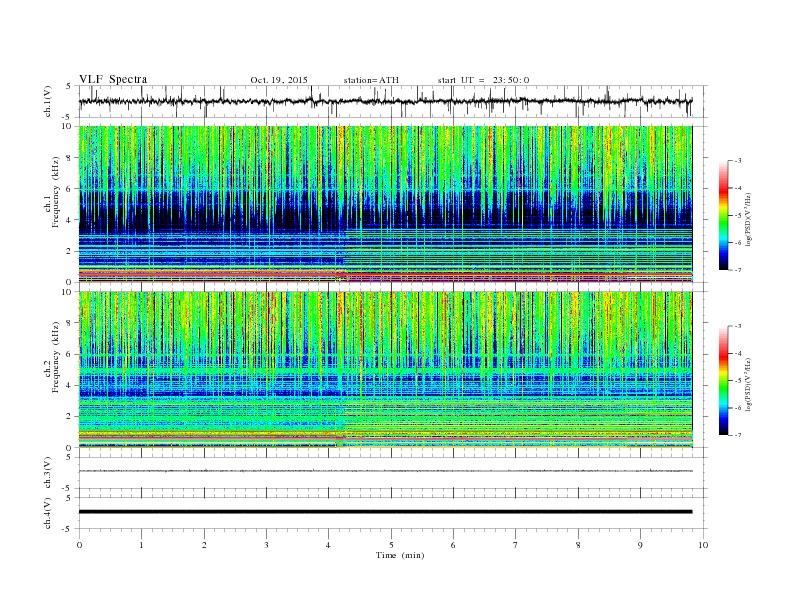The height and width of the screenshot is (612, 792).
Task: Click the '7' tick on the time axis
Action: (516, 545)
